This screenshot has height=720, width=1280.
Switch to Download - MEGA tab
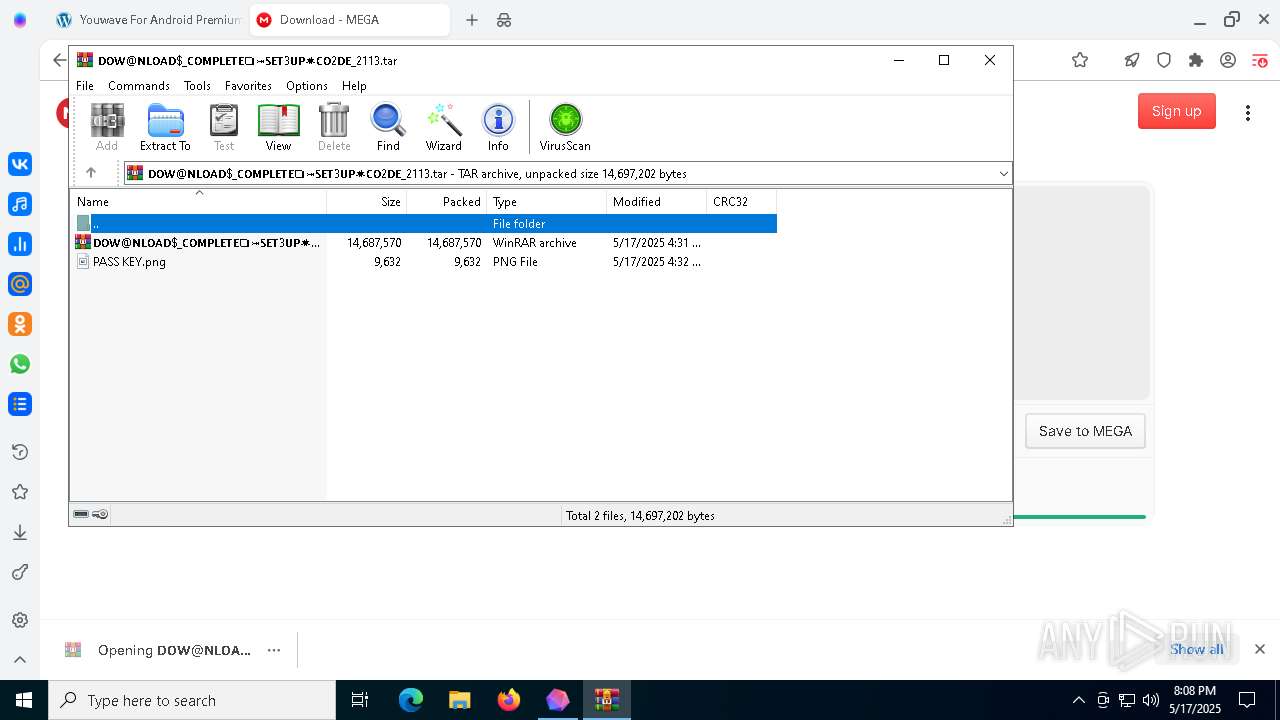(x=348, y=20)
